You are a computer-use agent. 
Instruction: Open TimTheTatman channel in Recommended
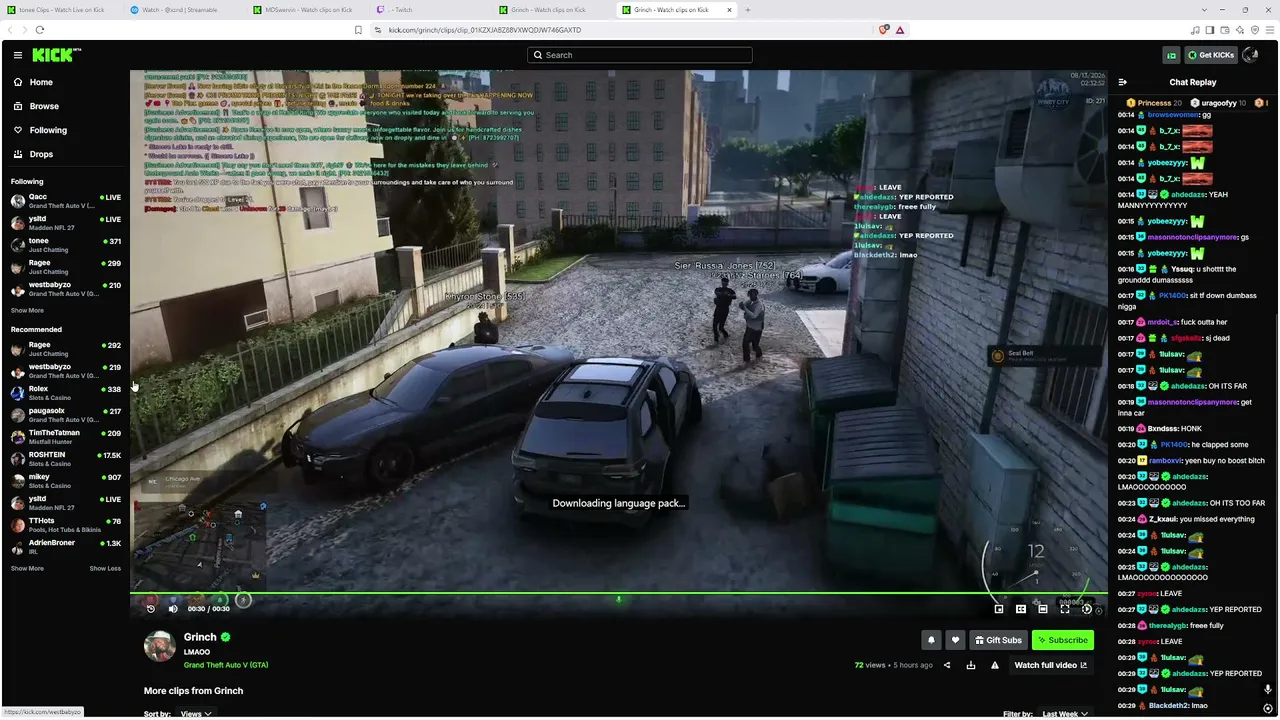(66, 436)
